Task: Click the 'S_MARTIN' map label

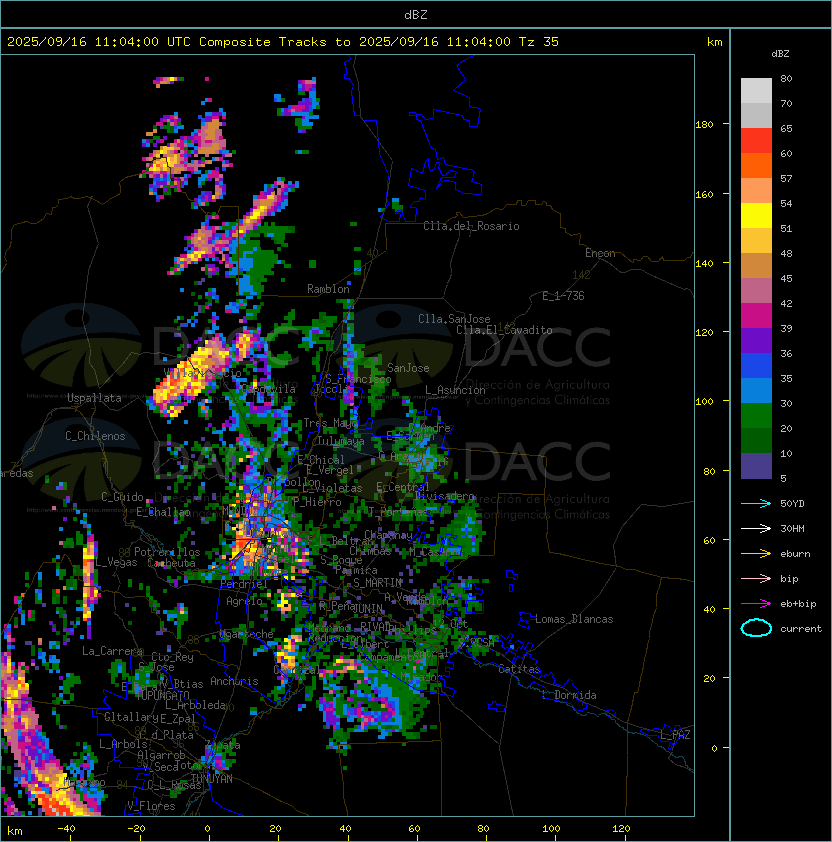Action: pyautogui.click(x=377, y=583)
